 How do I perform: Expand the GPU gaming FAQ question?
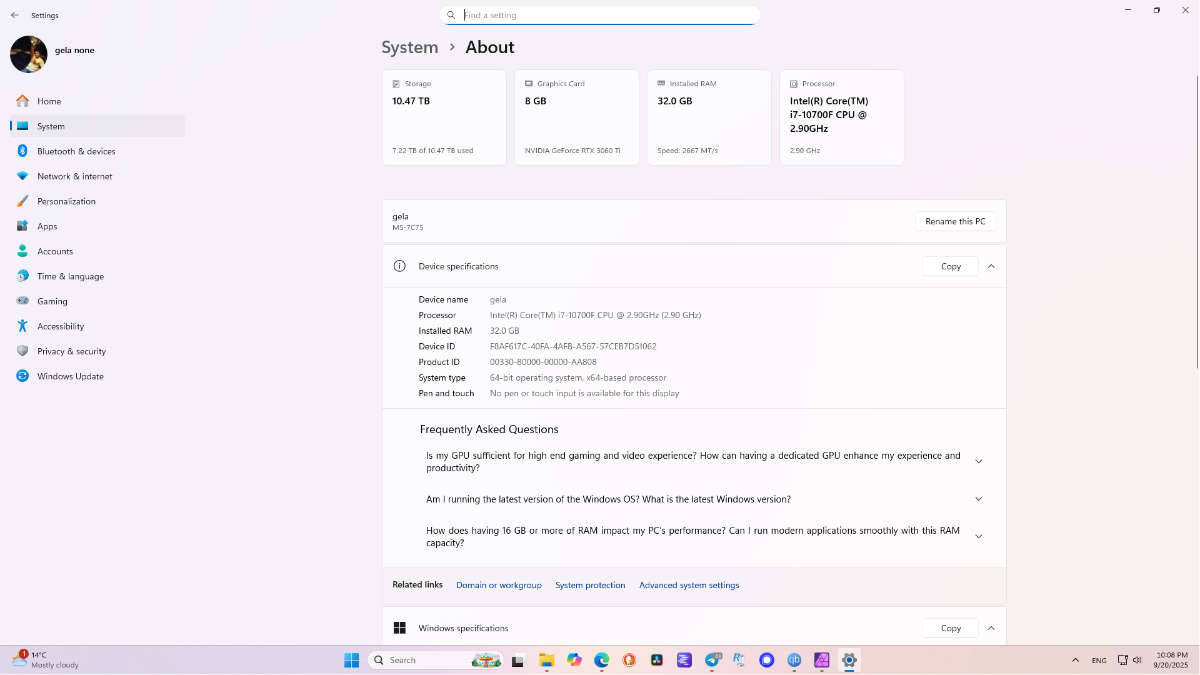[978, 461]
